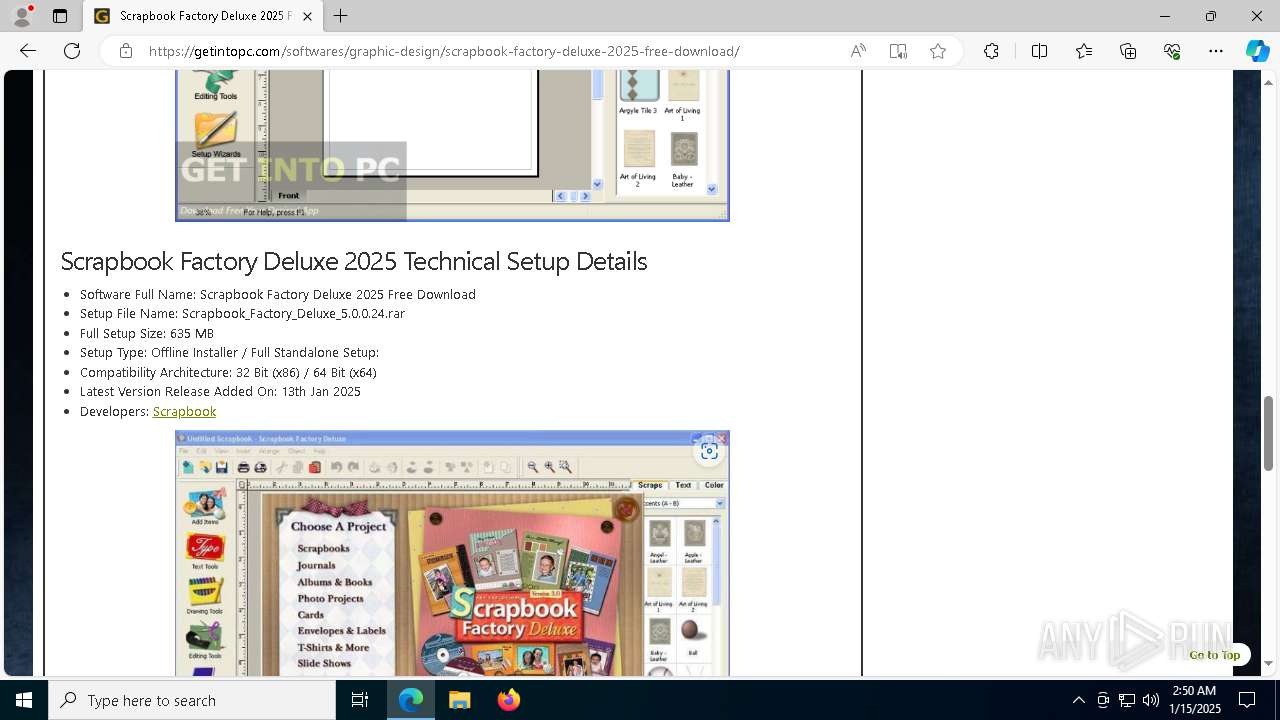Screen dimensions: 1280x720
Task: Open Immersive Reader icon in address bar
Action: click(x=898, y=51)
